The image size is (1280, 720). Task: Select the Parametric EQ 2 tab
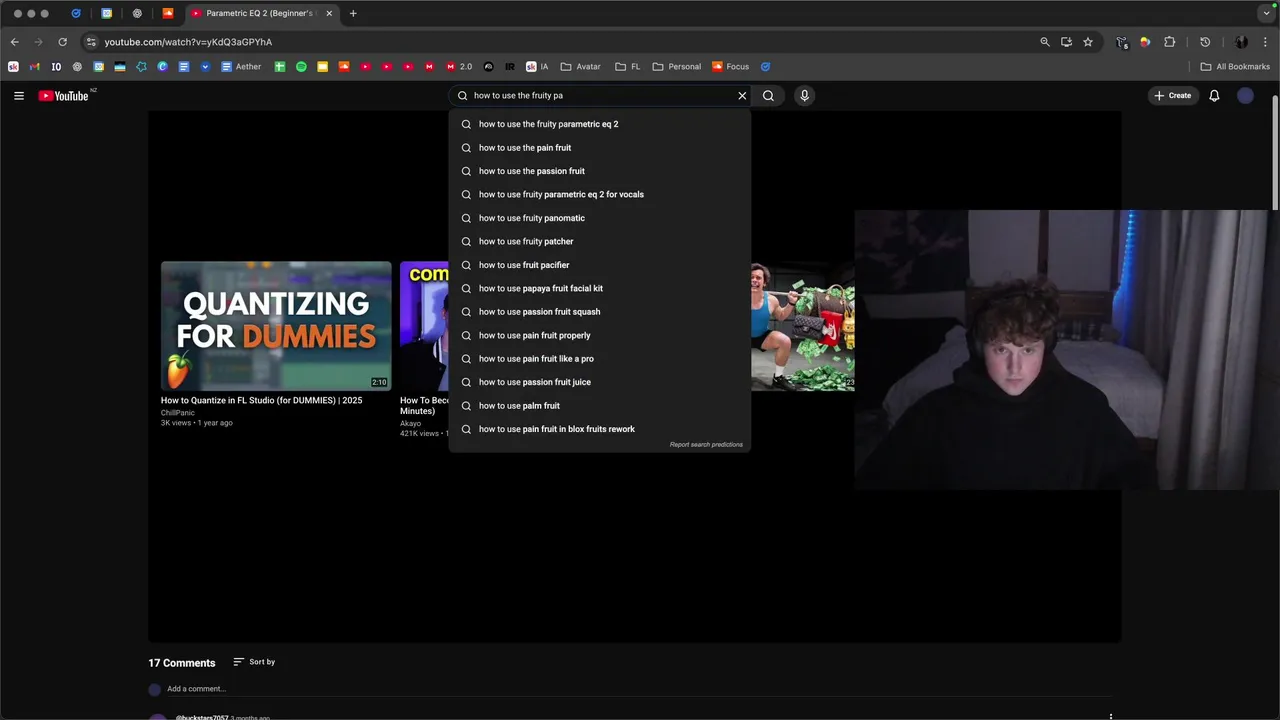click(260, 14)
